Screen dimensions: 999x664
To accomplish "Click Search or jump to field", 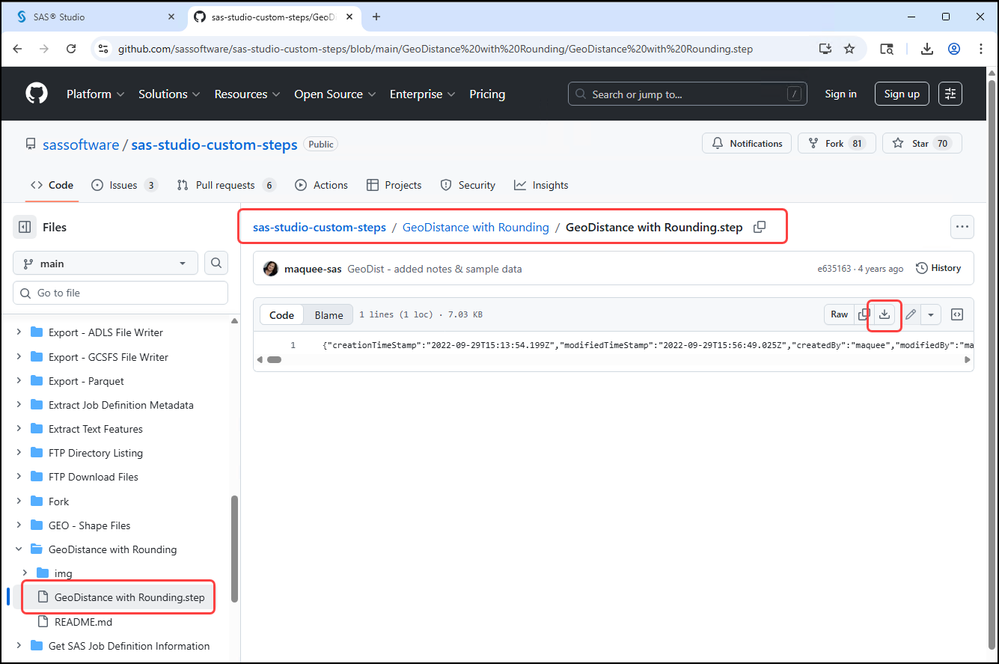I will [x=687, y=94].
